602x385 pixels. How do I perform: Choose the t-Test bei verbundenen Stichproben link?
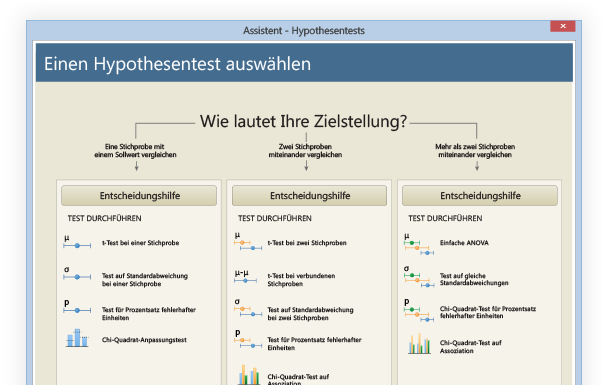301,280
